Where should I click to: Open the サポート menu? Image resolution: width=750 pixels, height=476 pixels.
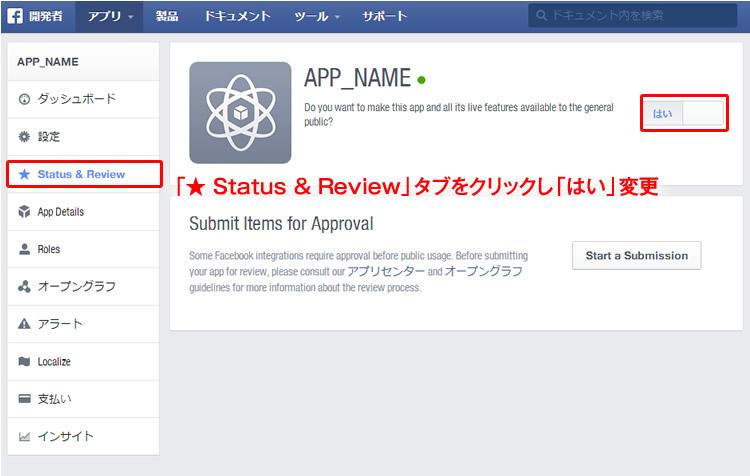(384, 16)
